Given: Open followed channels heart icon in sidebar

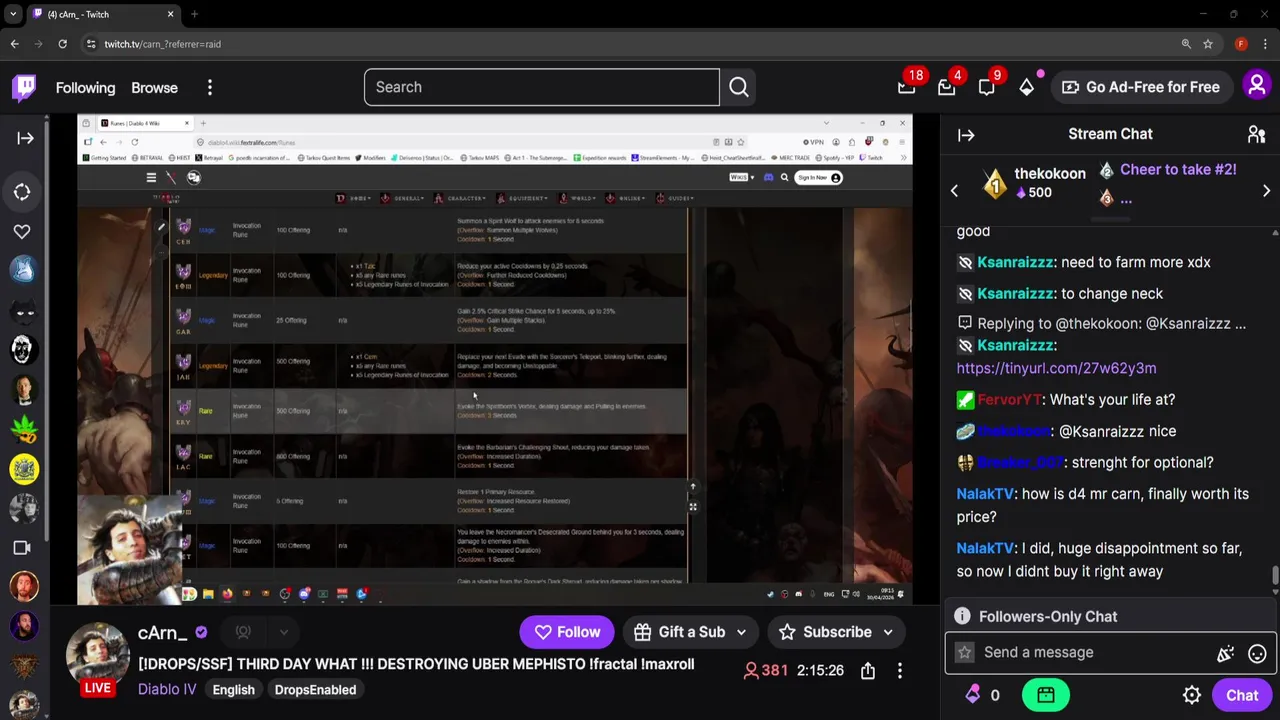Looking at the screenshot, I should (x=22, y=231).
